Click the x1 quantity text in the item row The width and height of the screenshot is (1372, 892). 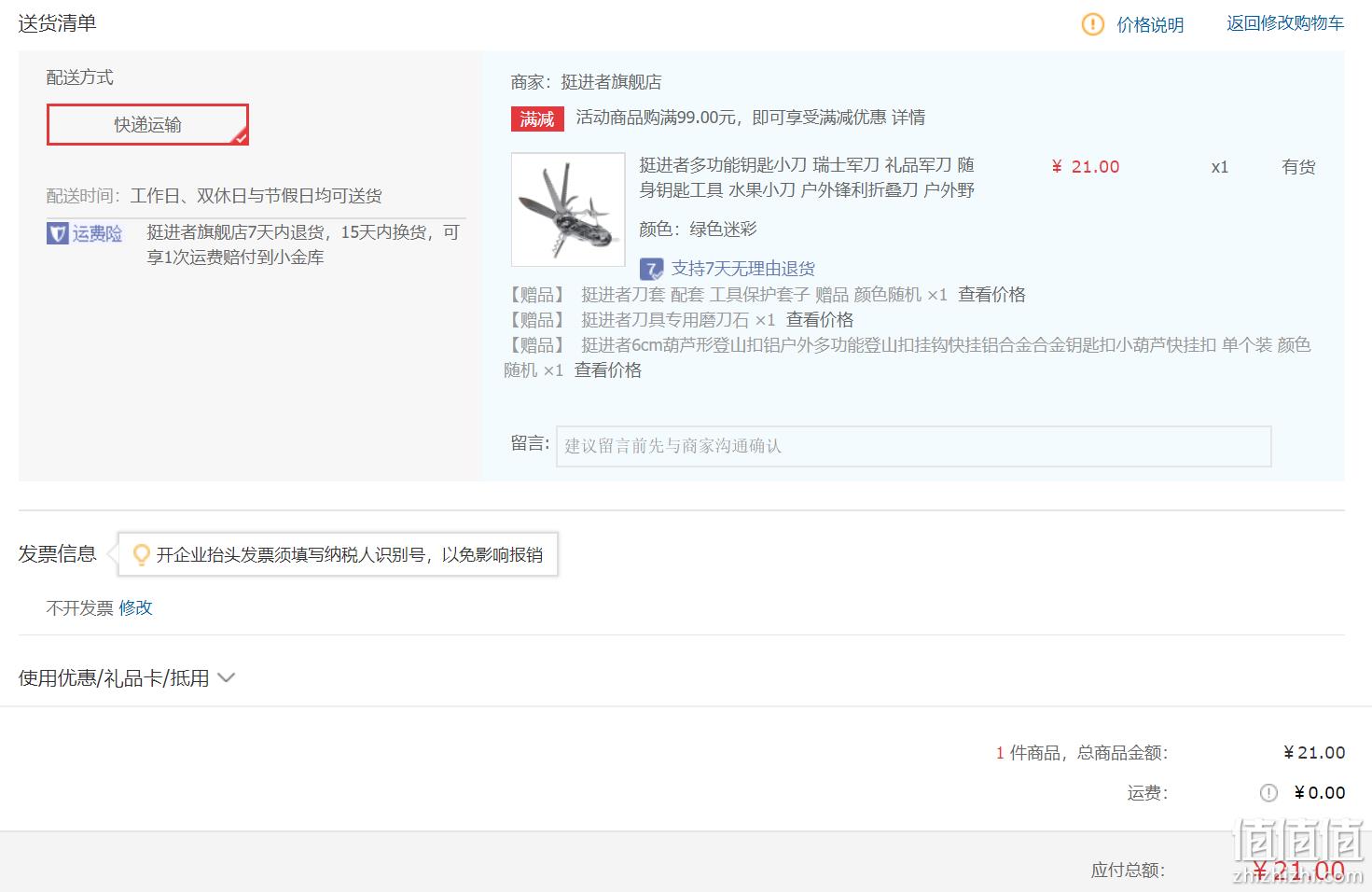(x=1220, y=167)
